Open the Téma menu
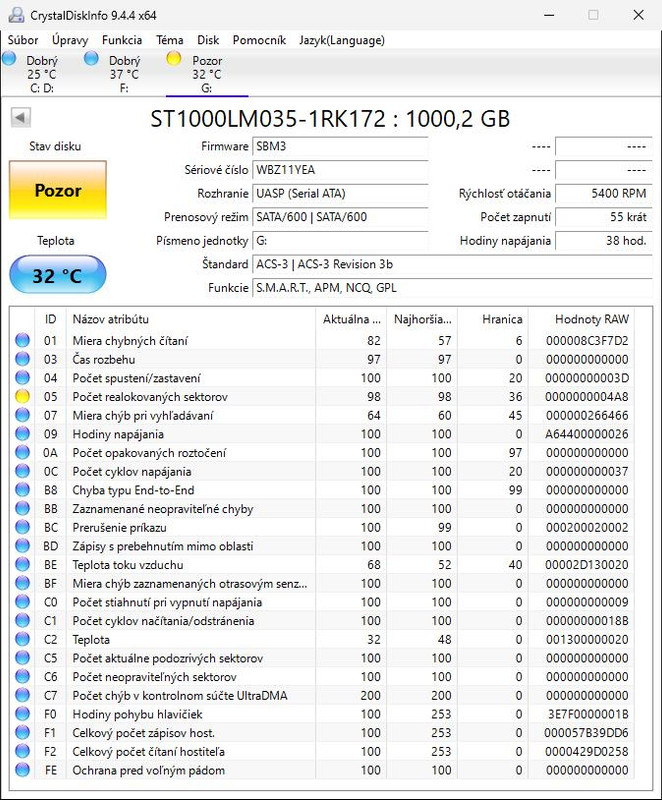662x800 pixels. [x=170, y=40]
